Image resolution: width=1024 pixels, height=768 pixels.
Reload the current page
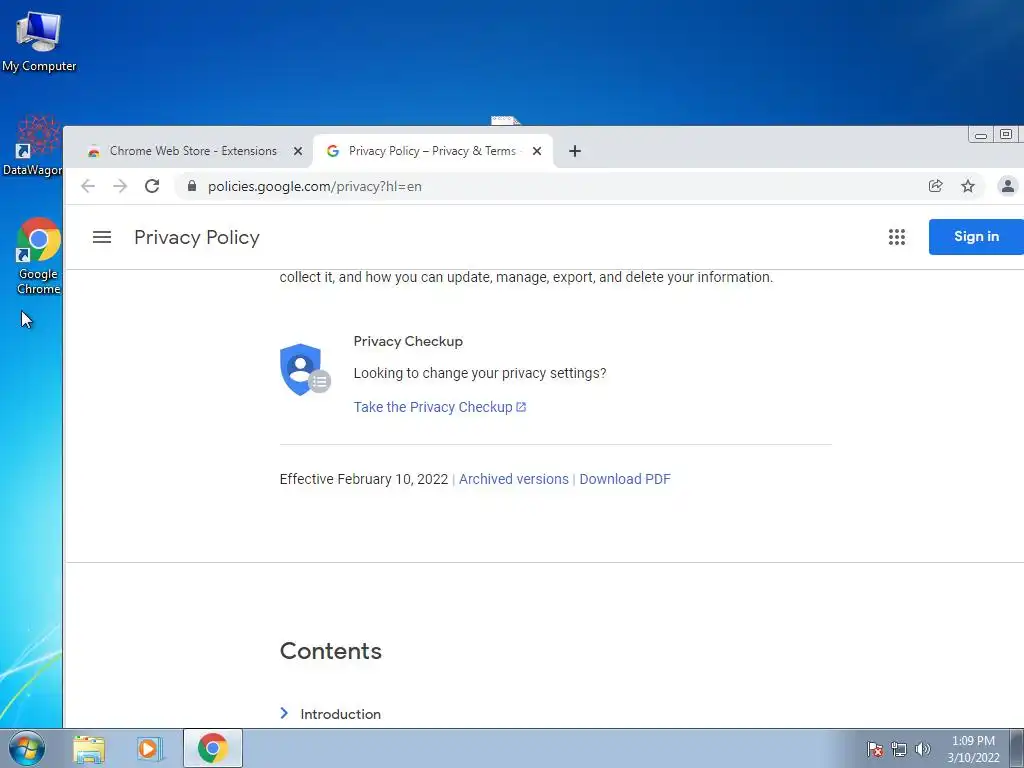152,186
